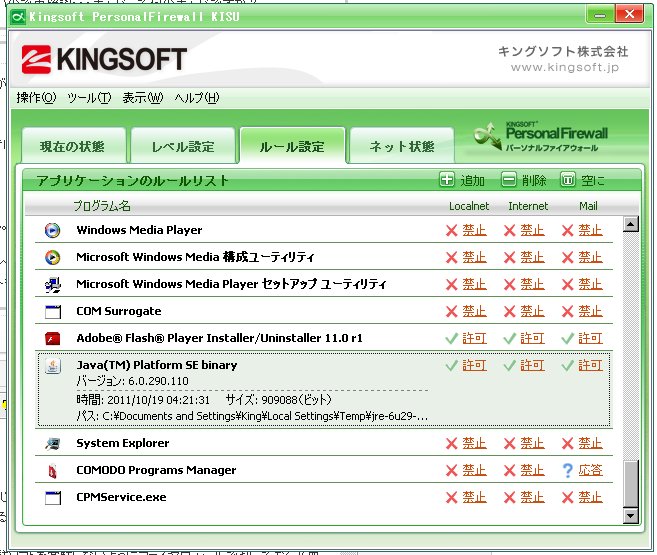657x555 pixels.
Task: Click the Kingsoft title bar app icon
Action: click(x=18, y=17)
